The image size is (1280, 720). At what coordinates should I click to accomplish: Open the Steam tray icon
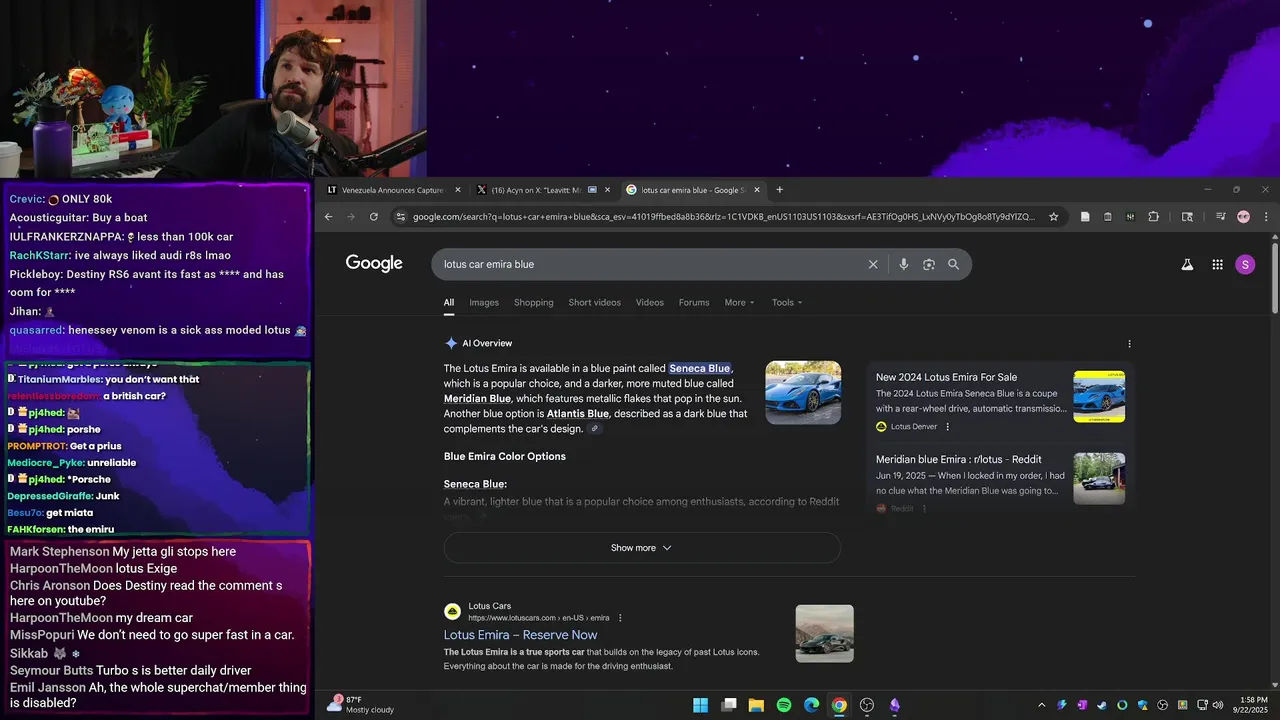coord(1102,705)
